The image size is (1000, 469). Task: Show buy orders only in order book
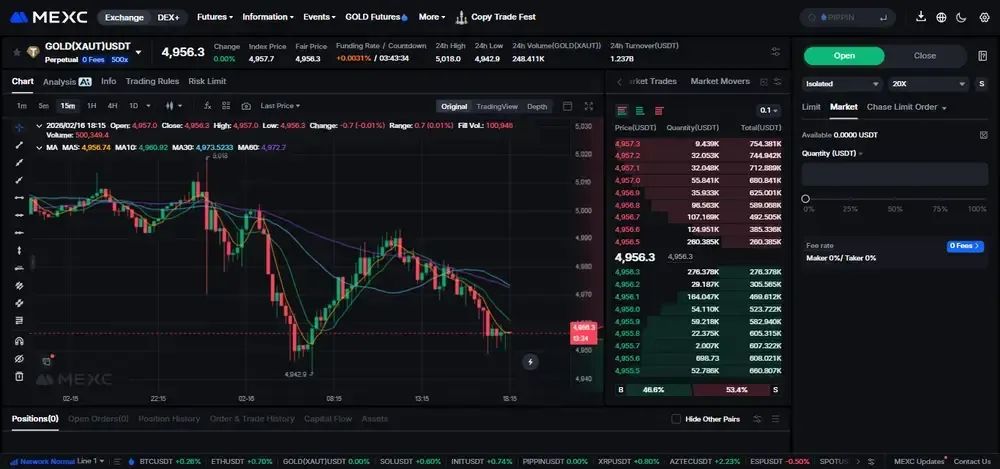(640, 110)
